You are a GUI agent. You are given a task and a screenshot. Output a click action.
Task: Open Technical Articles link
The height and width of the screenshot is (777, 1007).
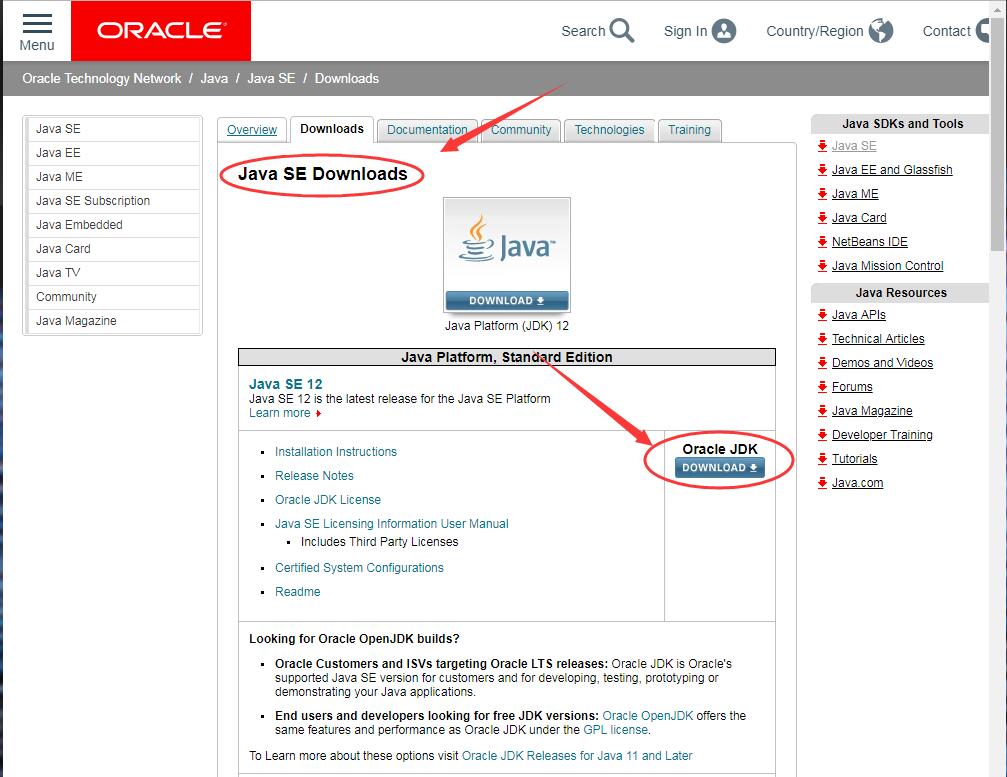(x=878, y=338)
